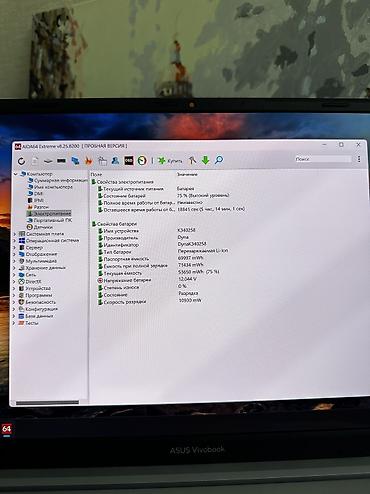Open the three-dot menu beside the search box
Image resolution: width=370 pixels, height=494 pixels.
(359, 159)
